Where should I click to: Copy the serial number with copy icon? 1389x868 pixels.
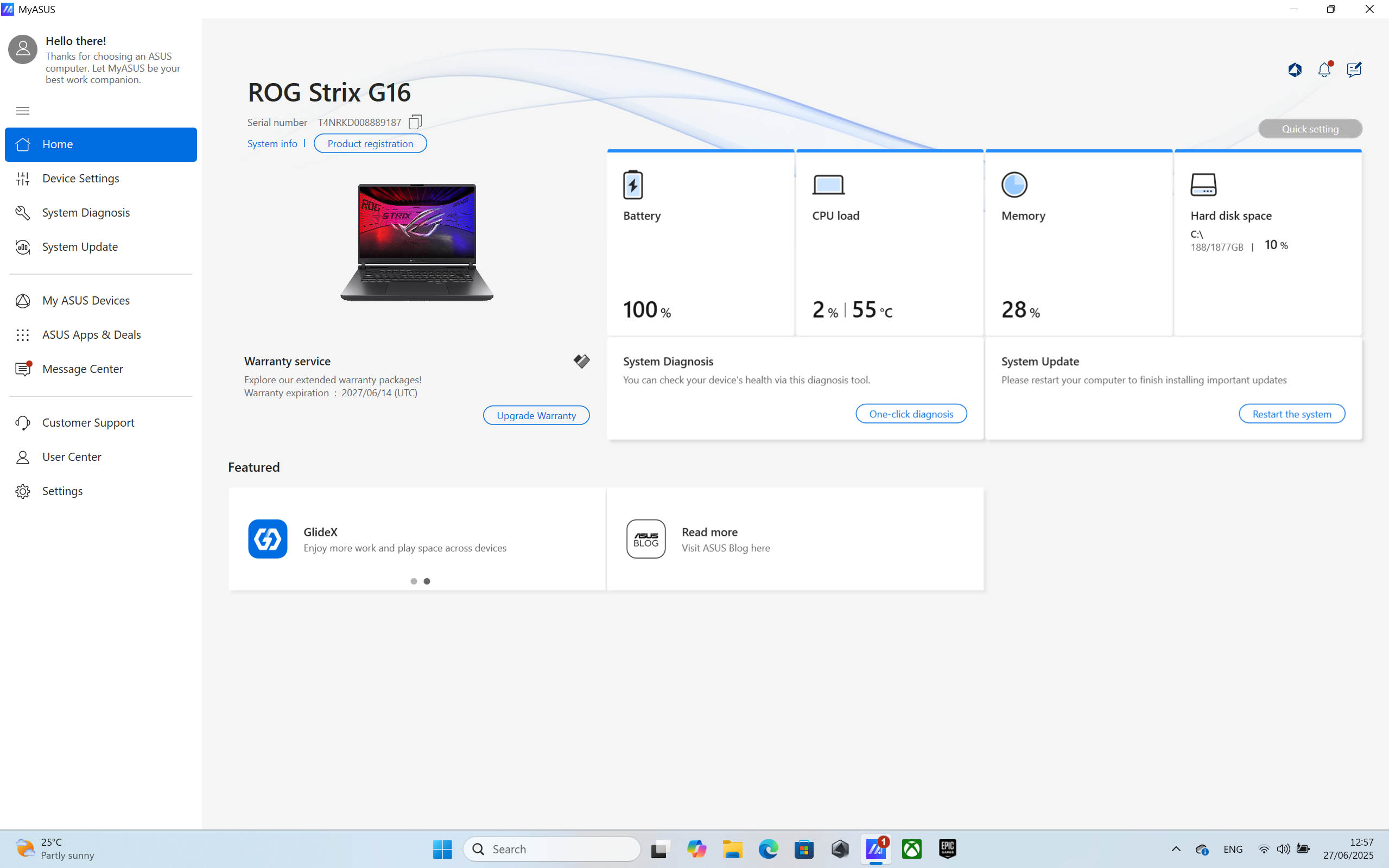pos(415,122)
